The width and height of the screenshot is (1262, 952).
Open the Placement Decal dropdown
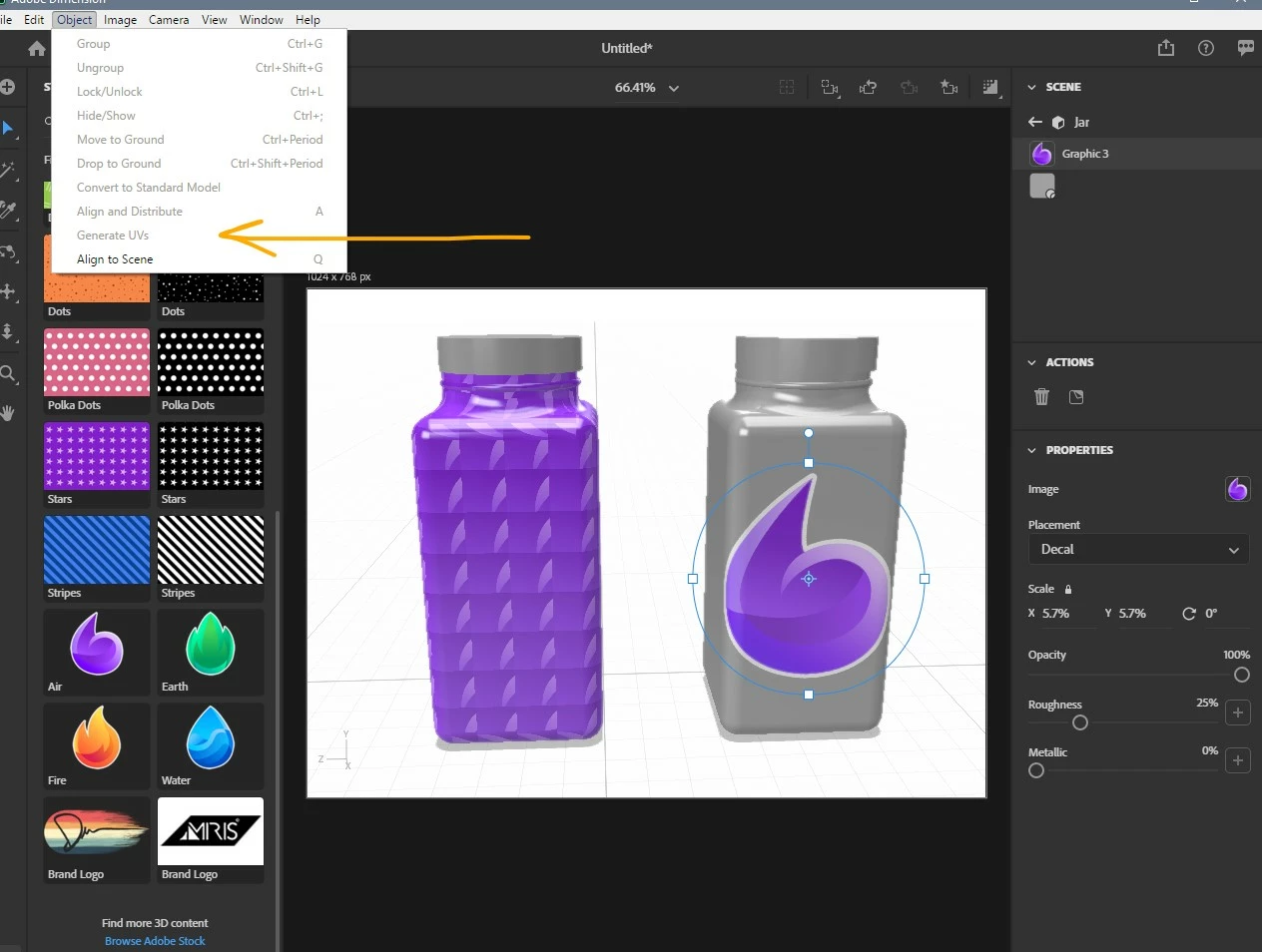pyautogui.click(x=1138, y=549)
